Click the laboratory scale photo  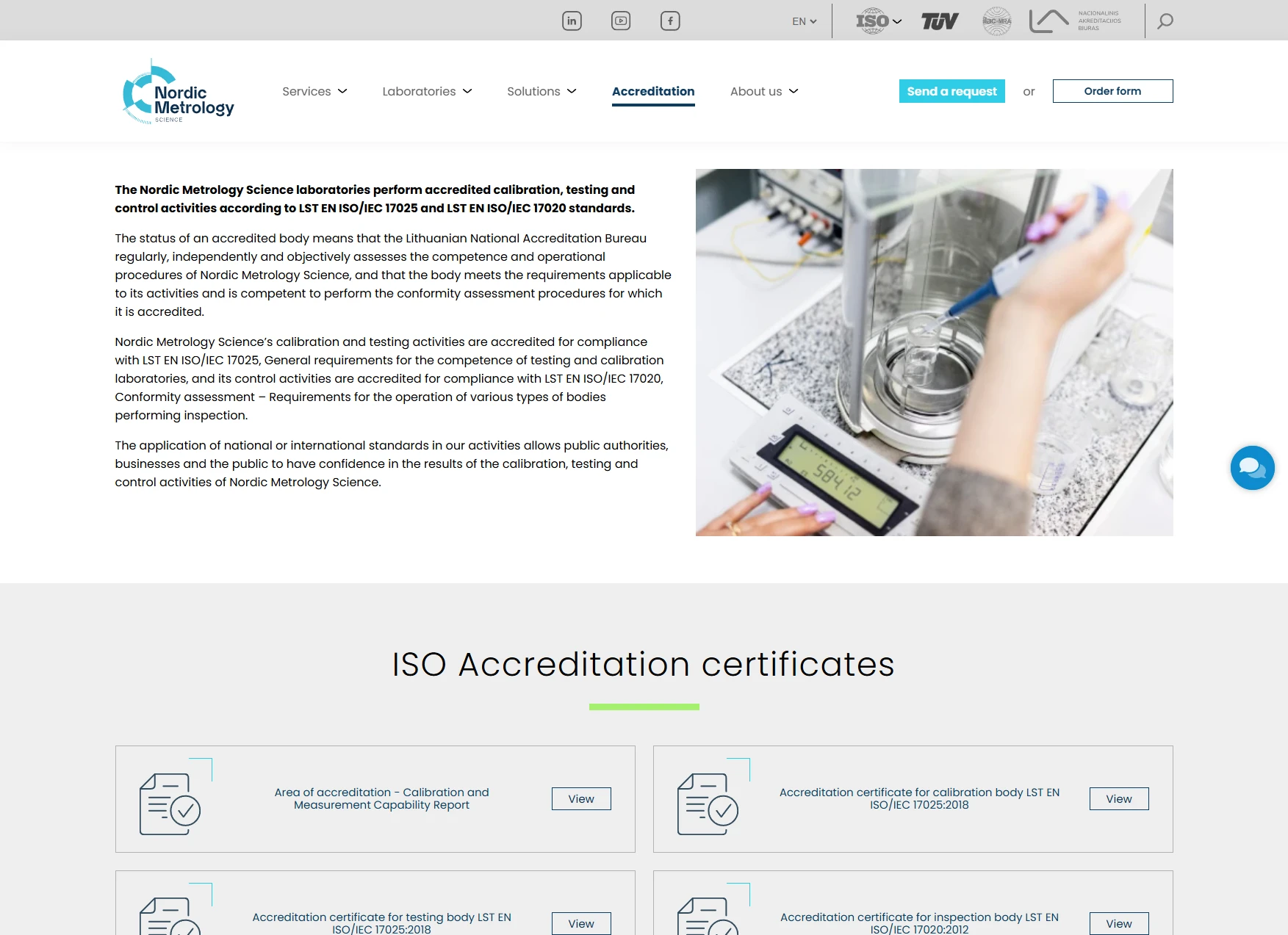coord(934,353)
